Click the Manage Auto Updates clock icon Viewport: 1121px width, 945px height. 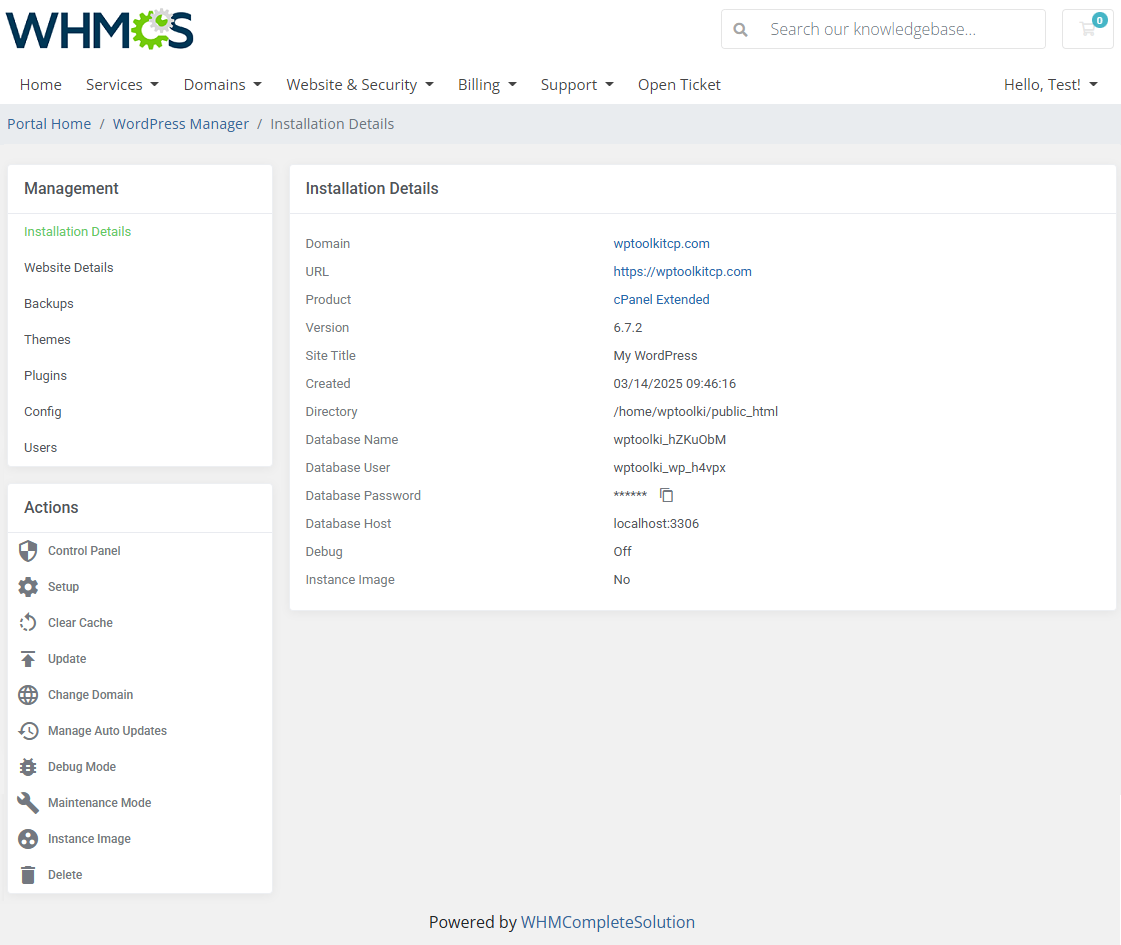point(28,731)
